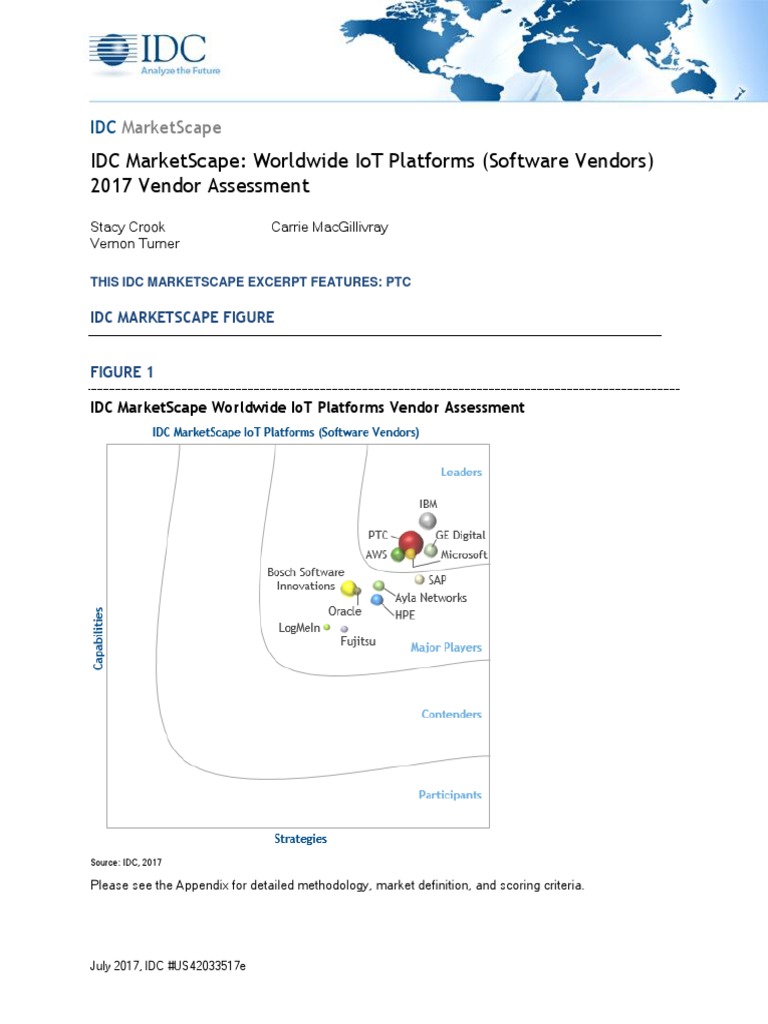The height and width of the screenshot is (1024, 768).
Task: Click the world map banner image
Action: pos(554,50)
